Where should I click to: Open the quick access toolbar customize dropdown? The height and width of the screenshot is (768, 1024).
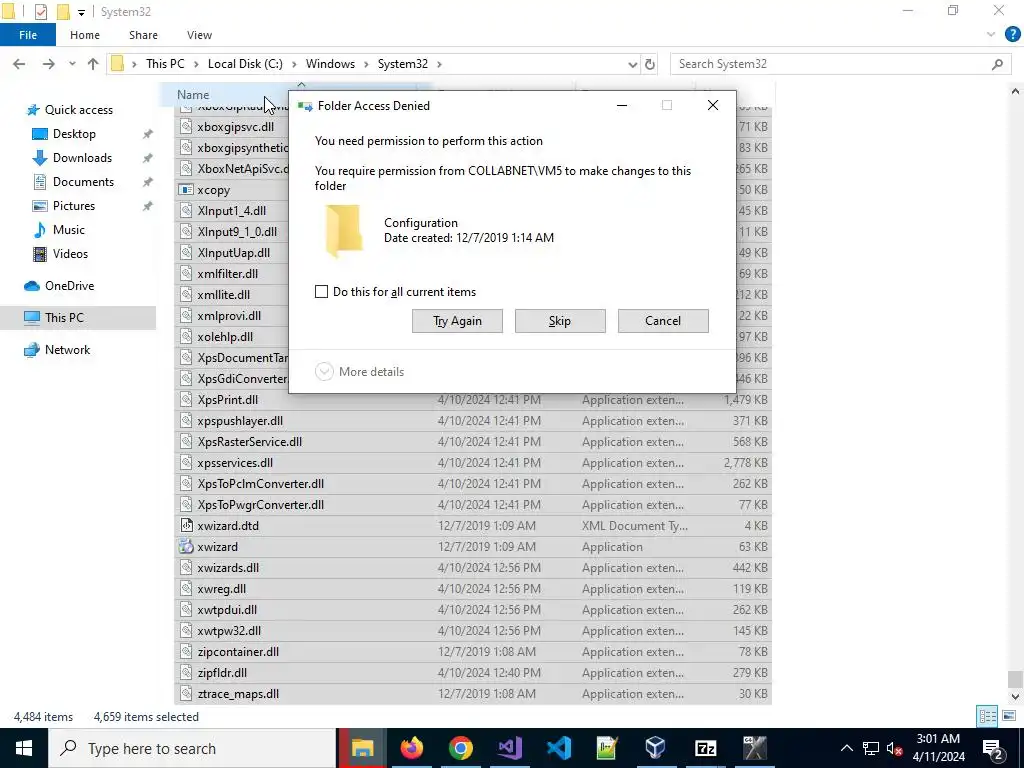click(x=81, y=12)
